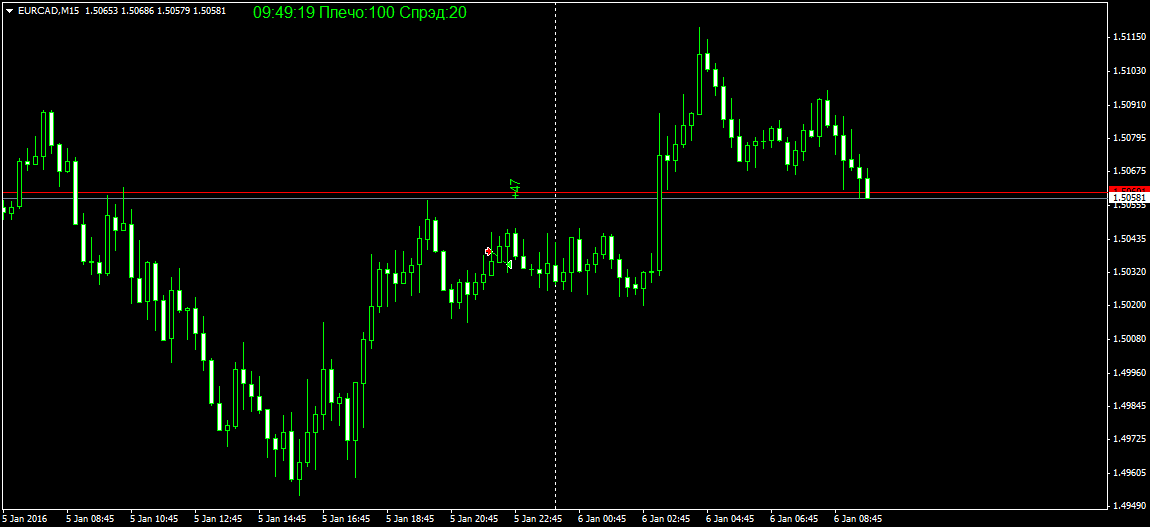Screen dimensions: 1150x527
Task: Click the 1.50910 price scale label
Action: coord(1129,104)
